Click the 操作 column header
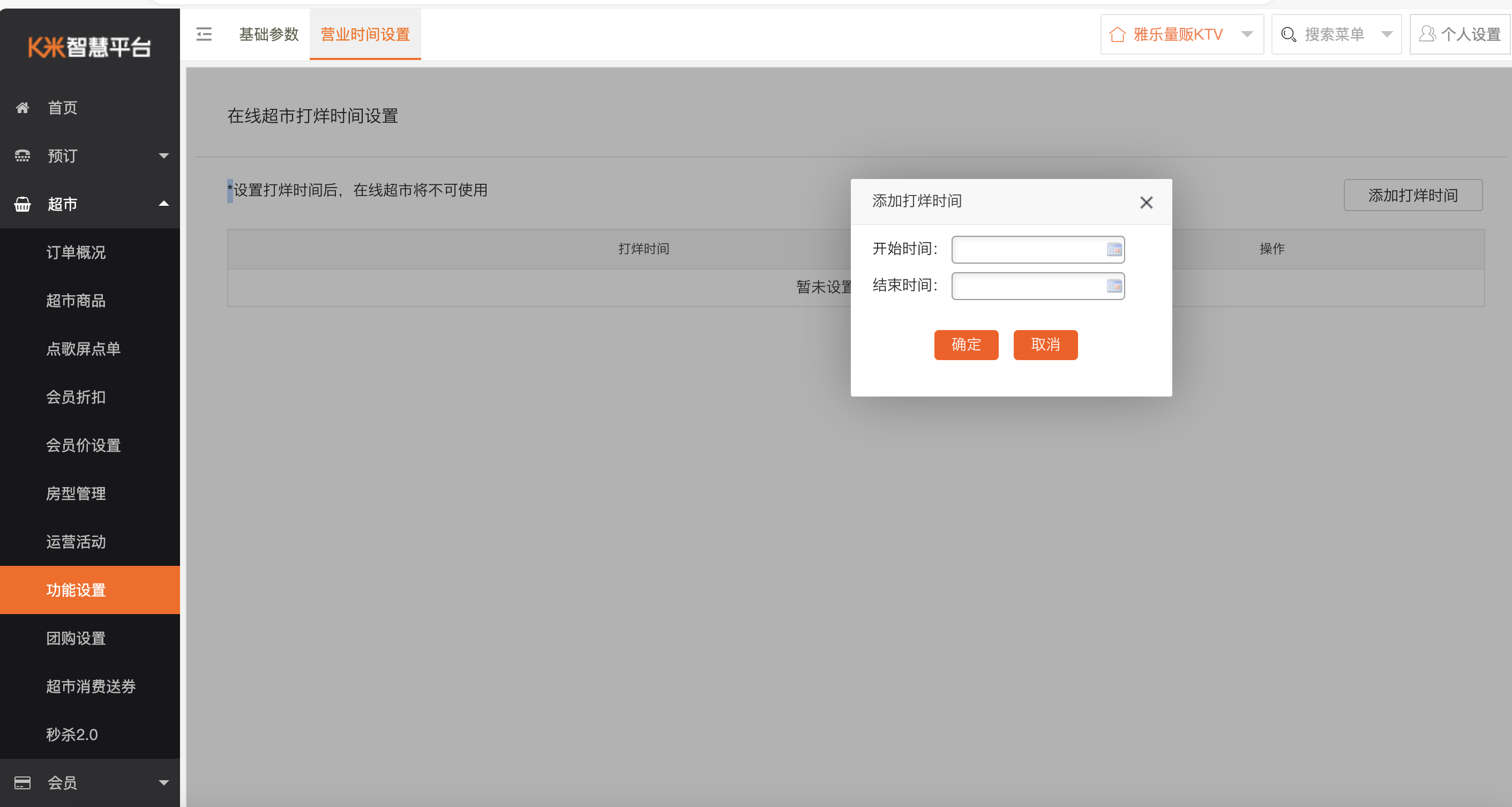The height and width of the screenshot is (807, 1512). (x=1272, y=249)
